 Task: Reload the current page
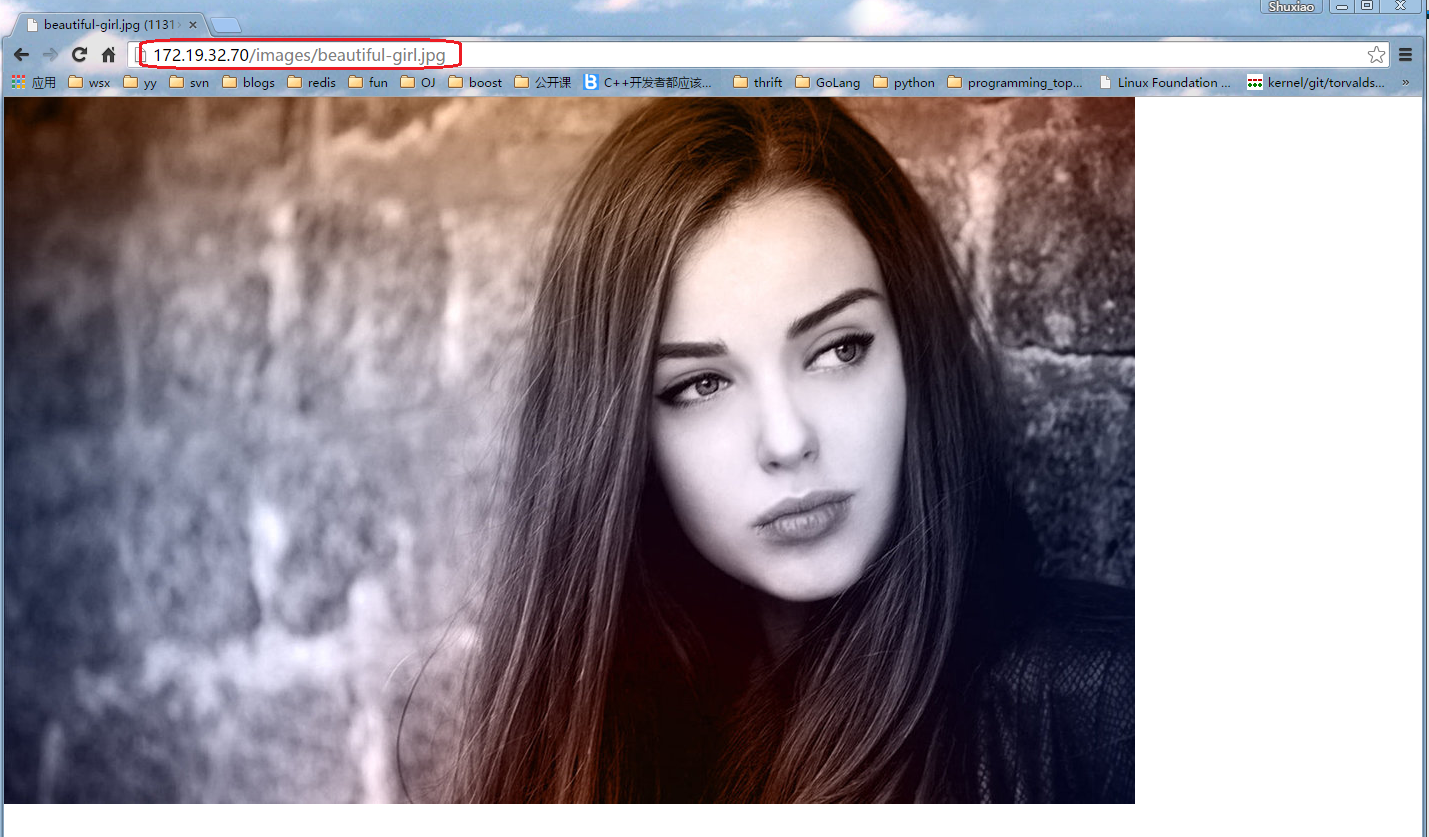(x=79, y=54)
